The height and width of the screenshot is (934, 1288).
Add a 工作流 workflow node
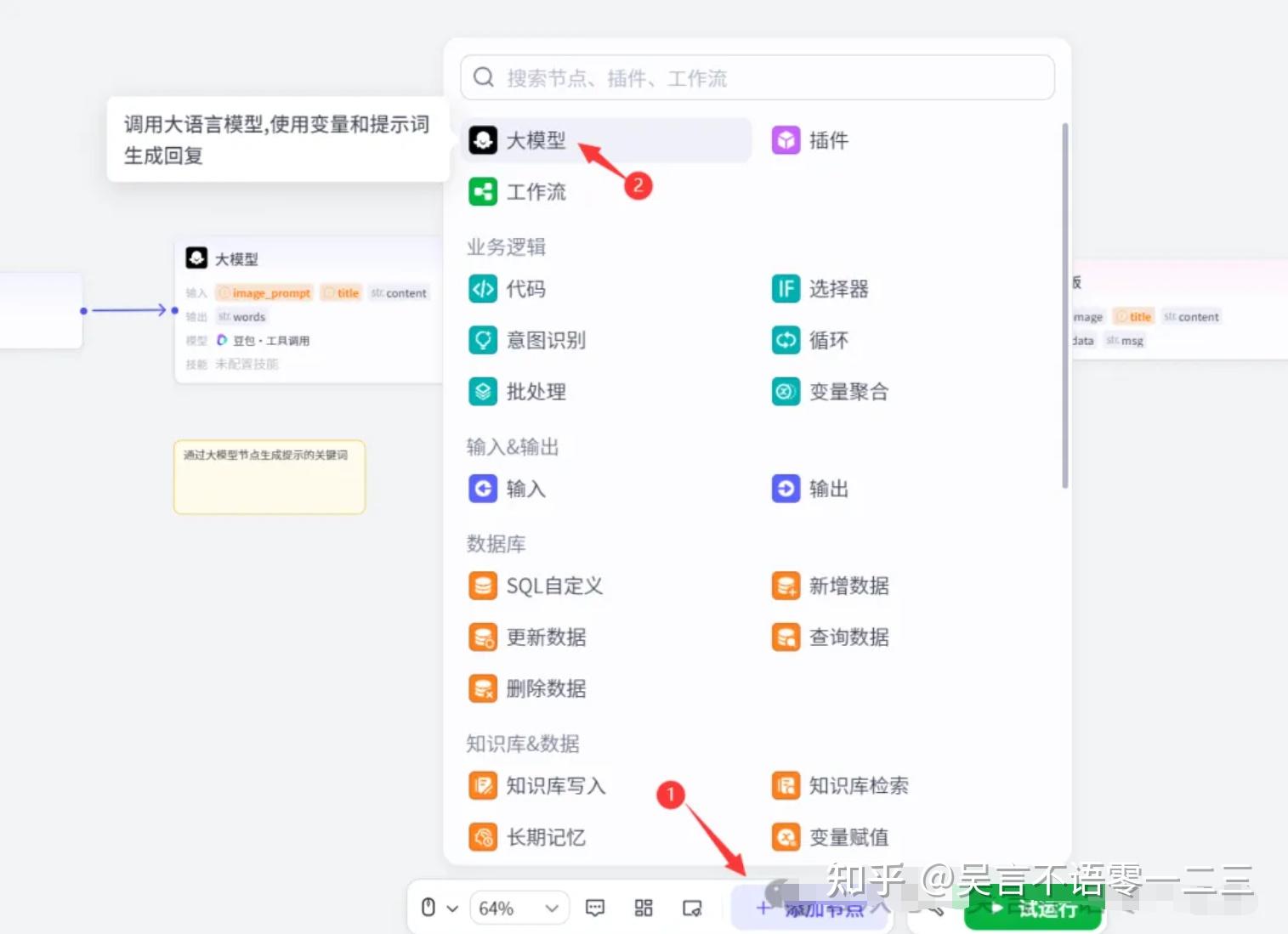[536, 191]
